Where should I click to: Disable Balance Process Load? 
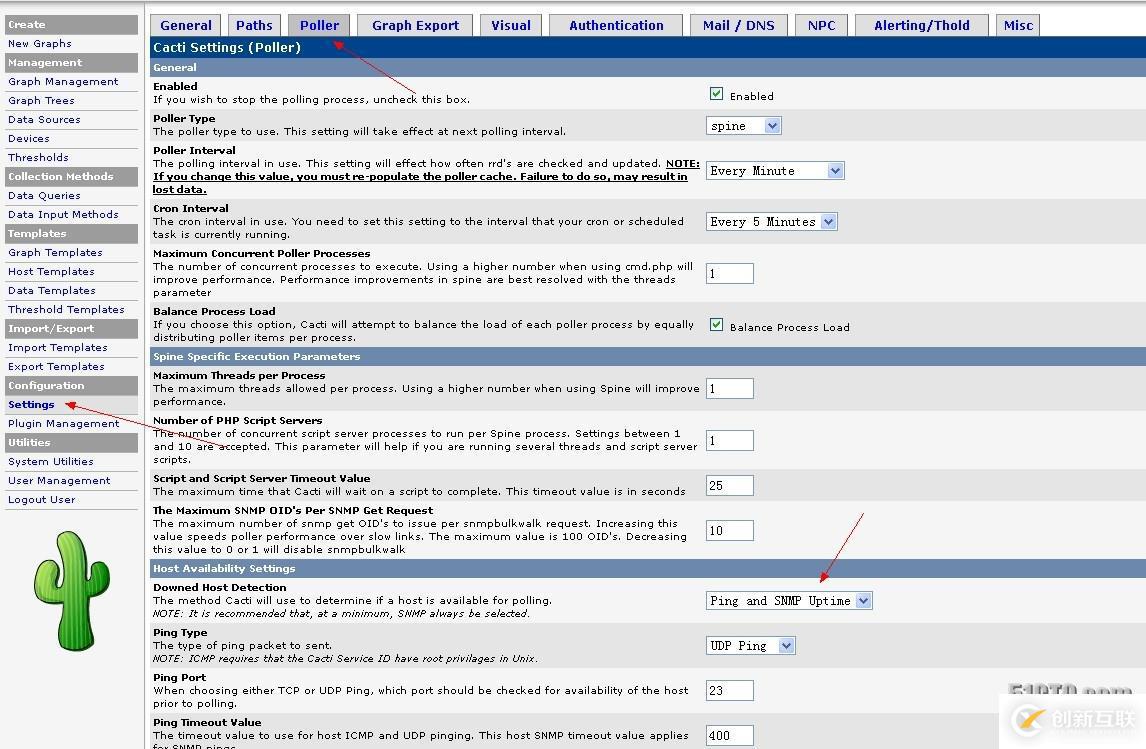coord(717,325)
